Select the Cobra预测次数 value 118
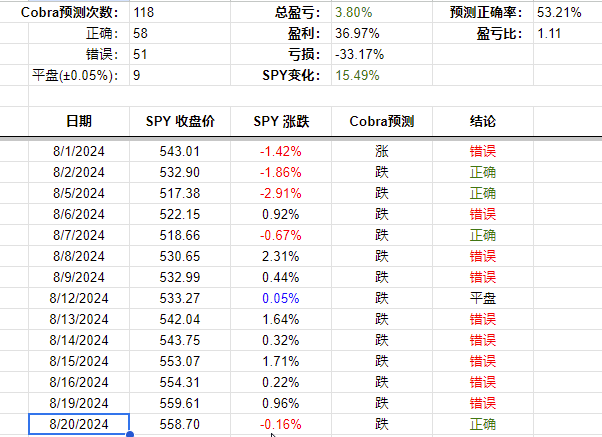Screen dimensions: 602x437 [180, 12]
